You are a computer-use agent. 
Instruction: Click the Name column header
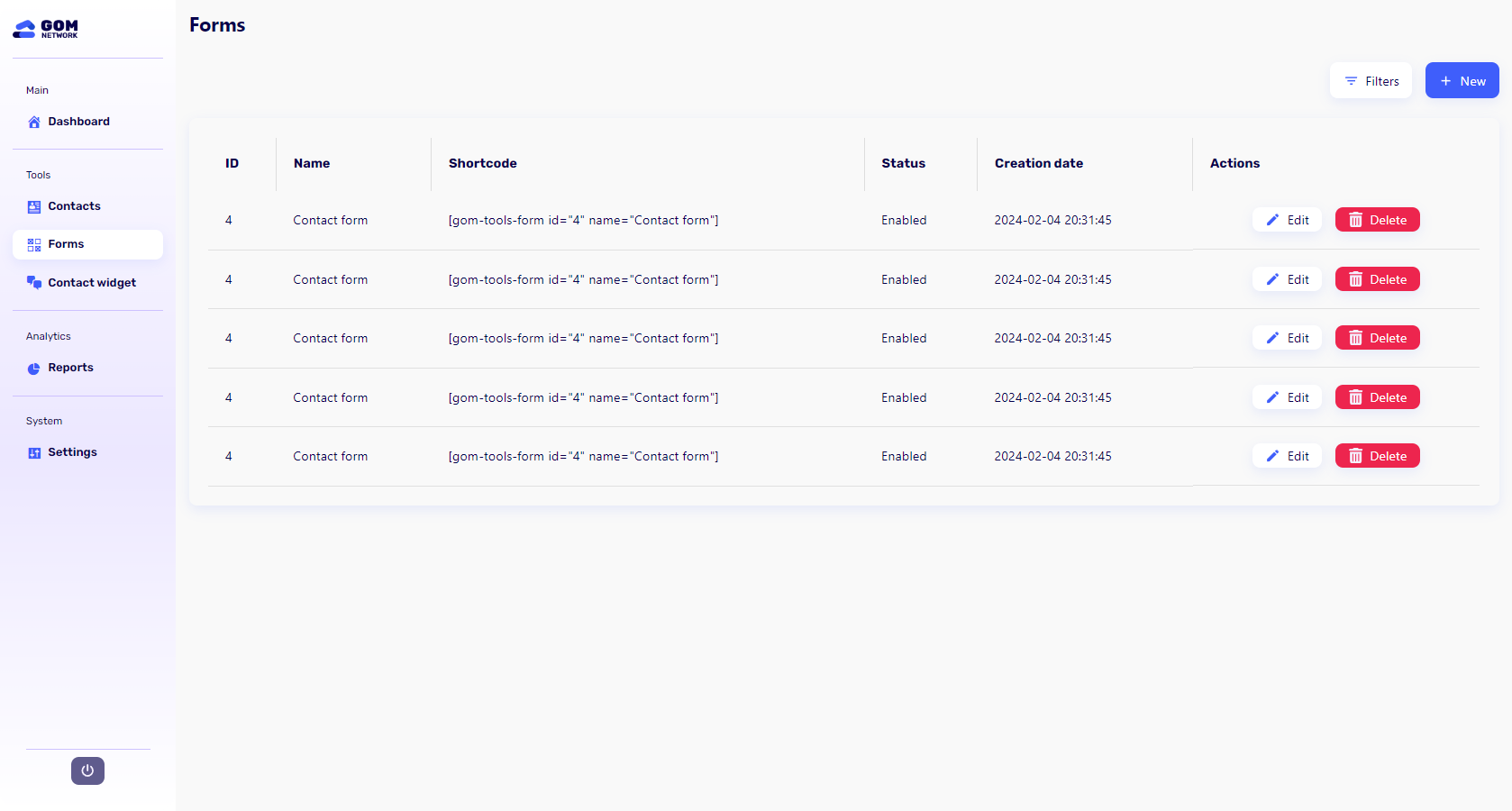312,163
